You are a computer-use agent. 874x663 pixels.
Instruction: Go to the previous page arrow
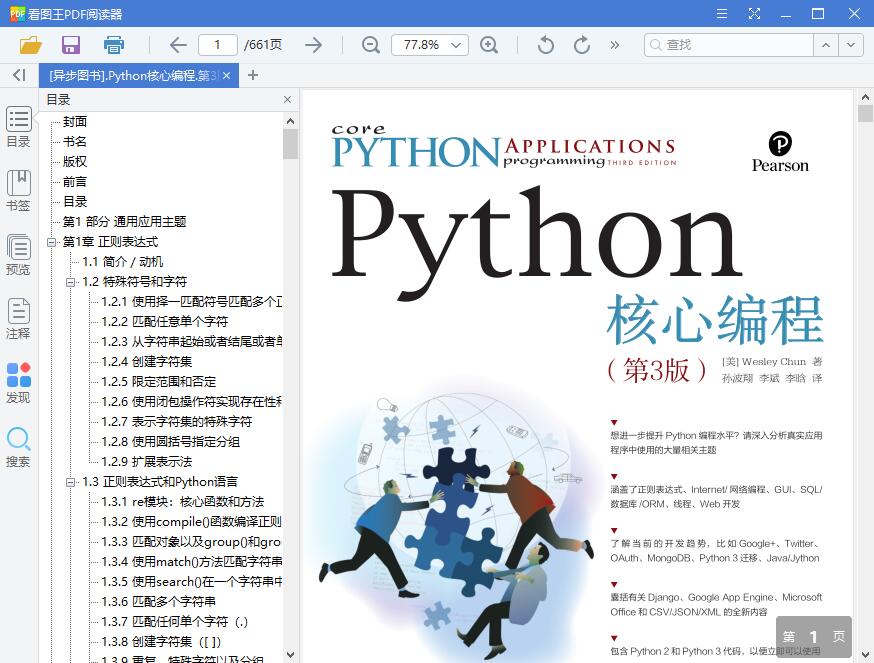click(178, 45)
